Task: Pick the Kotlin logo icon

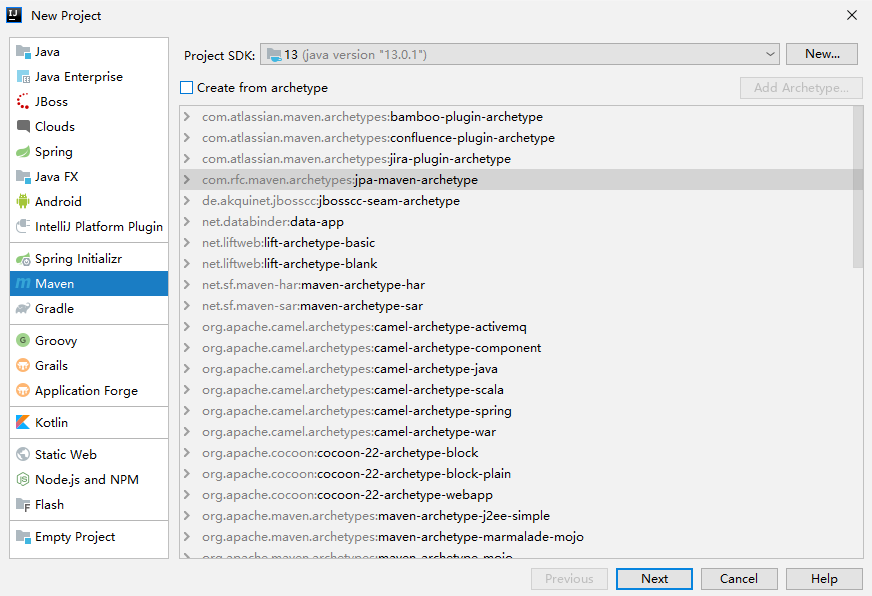Action: pyautogui.click(x=23, y=423)
